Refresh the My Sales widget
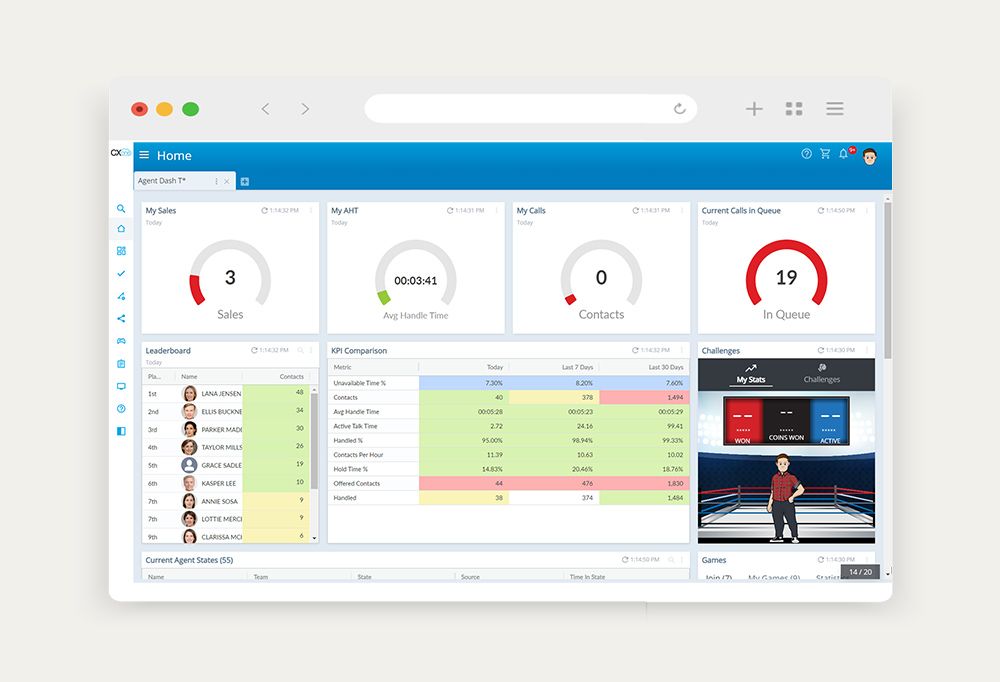 pyautogui.click(x=265, y=211)
